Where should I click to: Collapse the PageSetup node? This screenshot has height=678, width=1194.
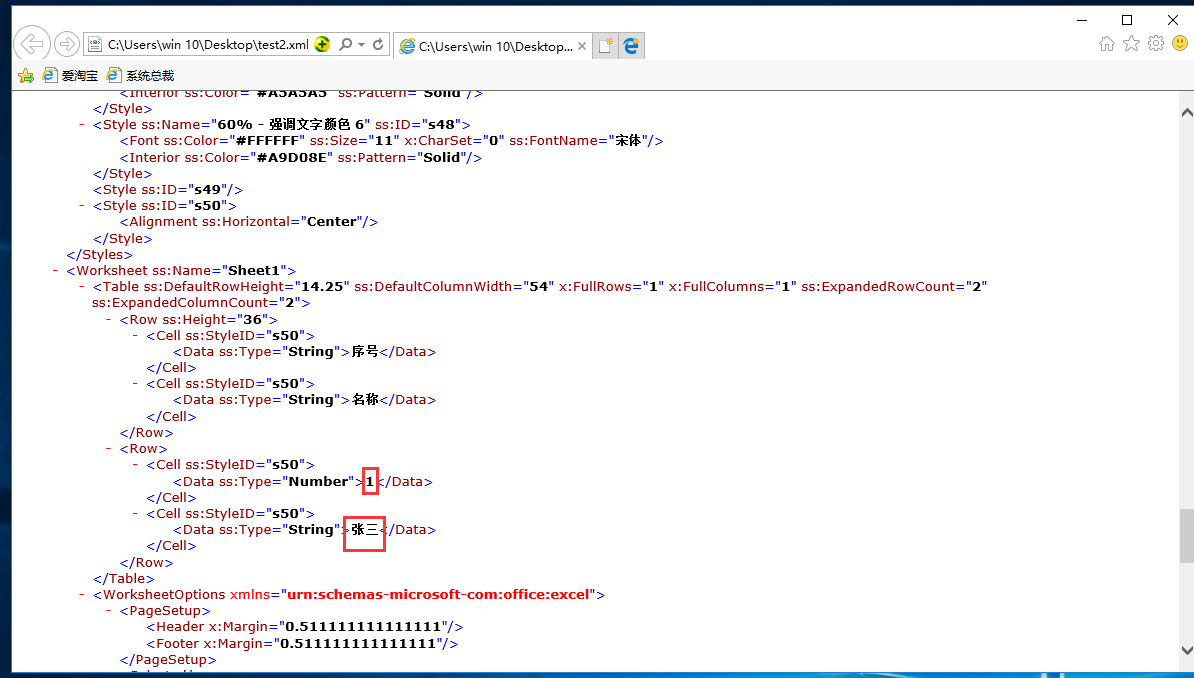[108, 611]
